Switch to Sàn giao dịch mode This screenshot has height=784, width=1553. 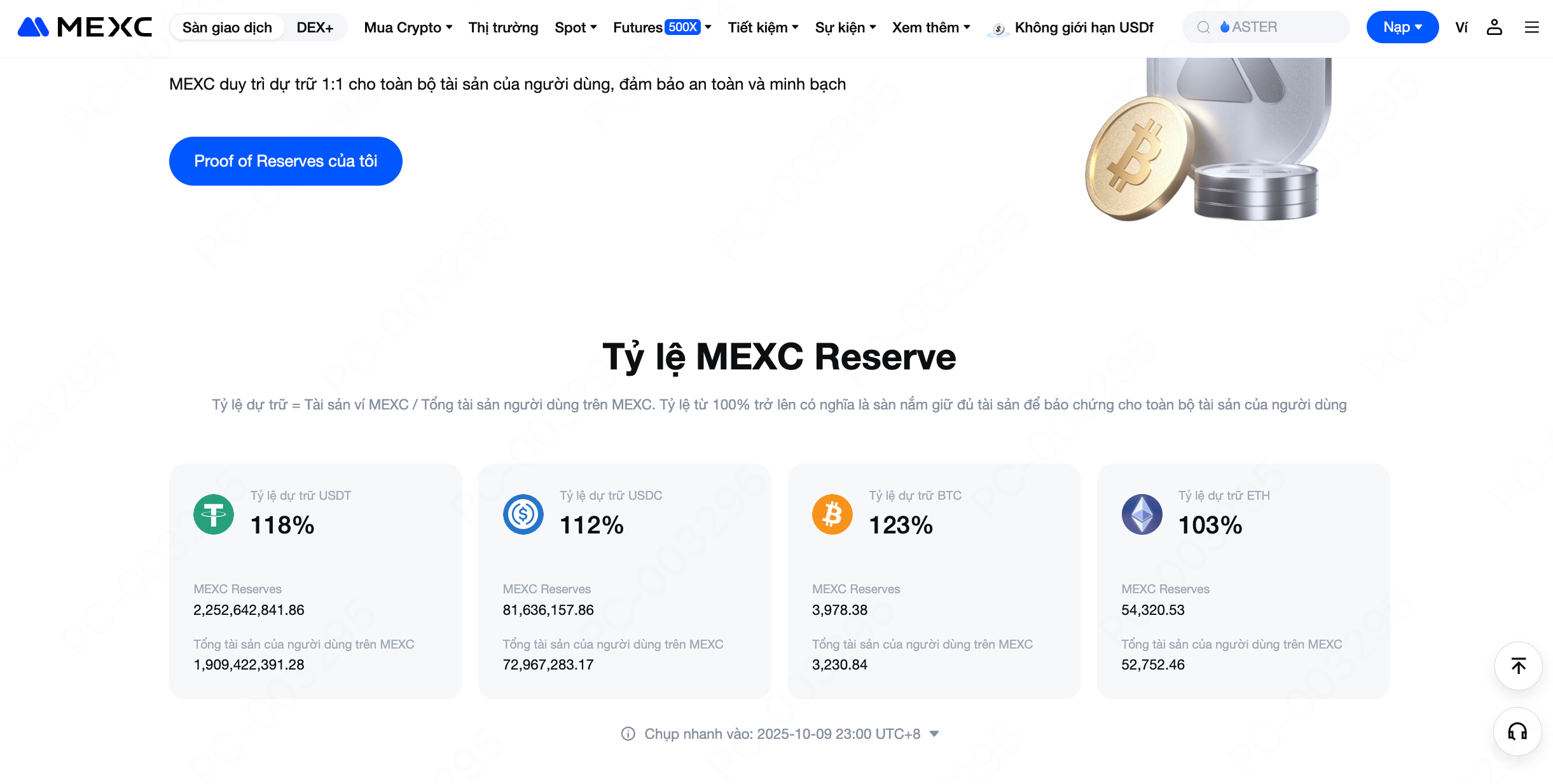point(227,27)
